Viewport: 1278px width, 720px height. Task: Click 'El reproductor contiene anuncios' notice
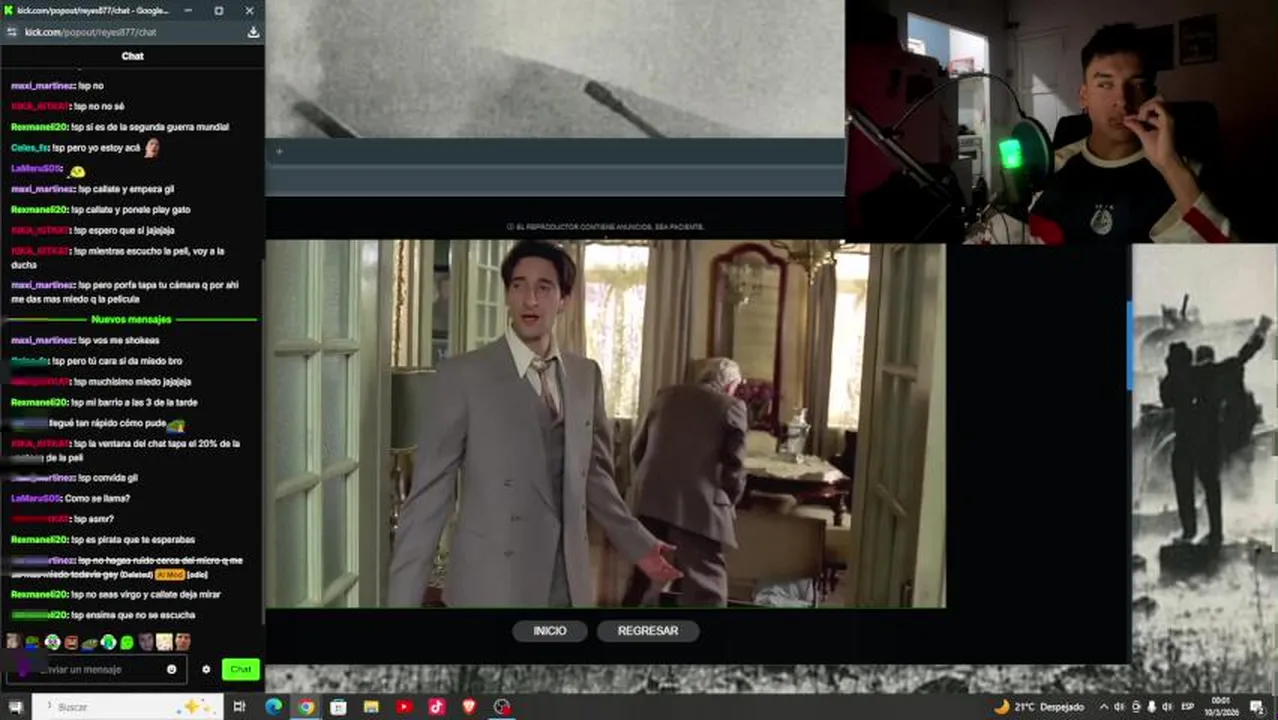[x=605, y=227]
